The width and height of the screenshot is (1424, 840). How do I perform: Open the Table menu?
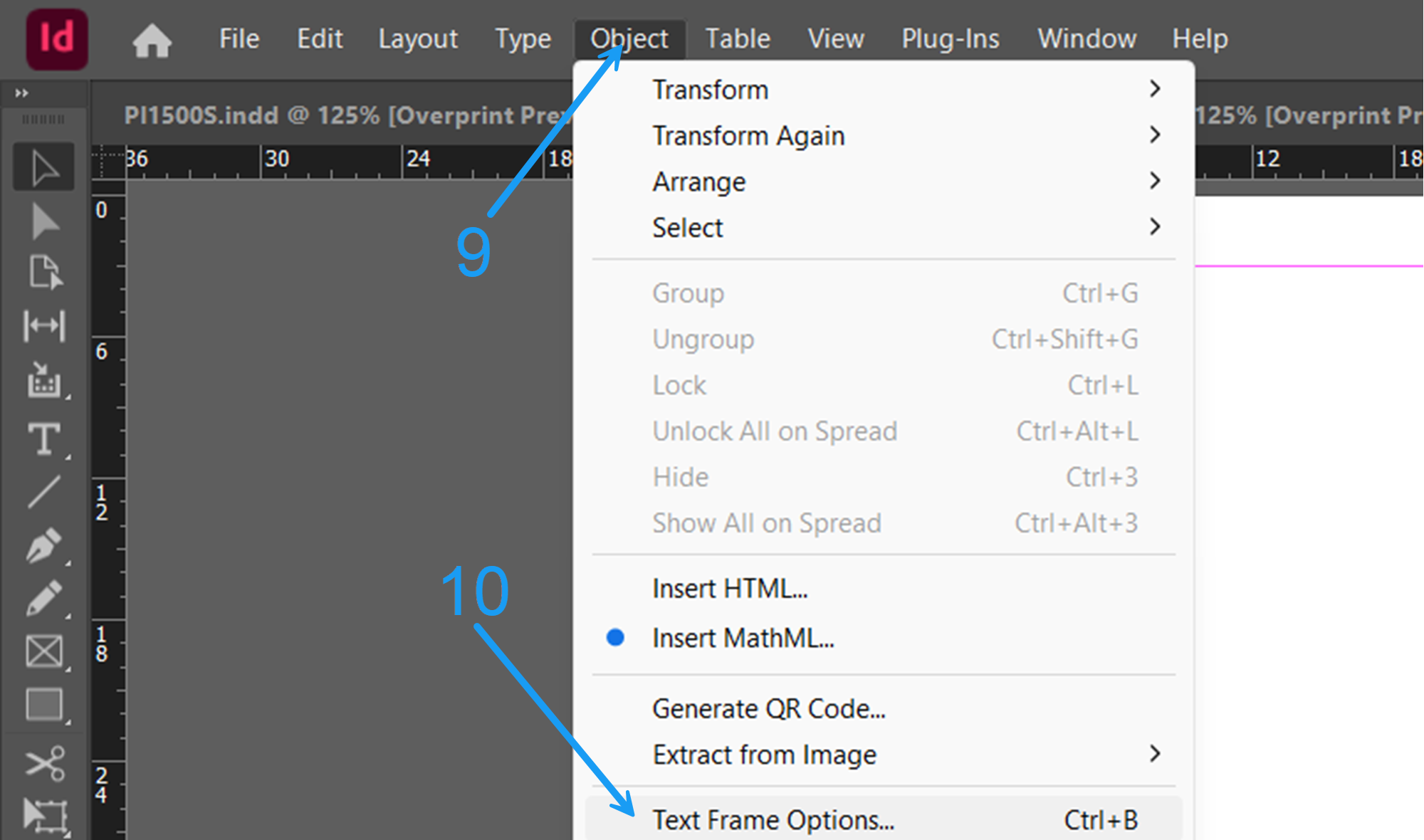738,38
